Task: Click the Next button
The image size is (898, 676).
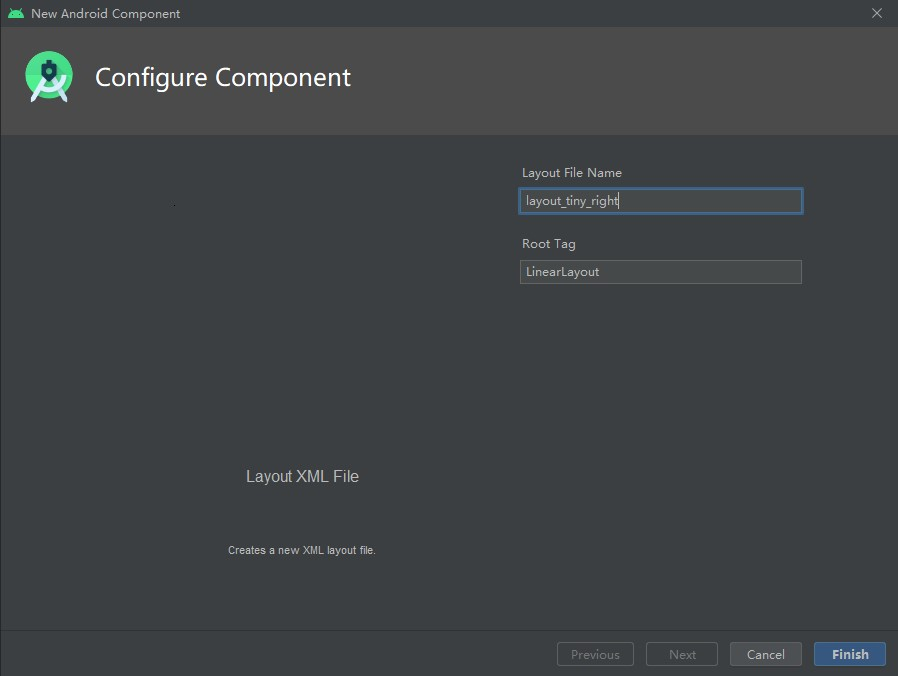Action: [x=682, y=654]
